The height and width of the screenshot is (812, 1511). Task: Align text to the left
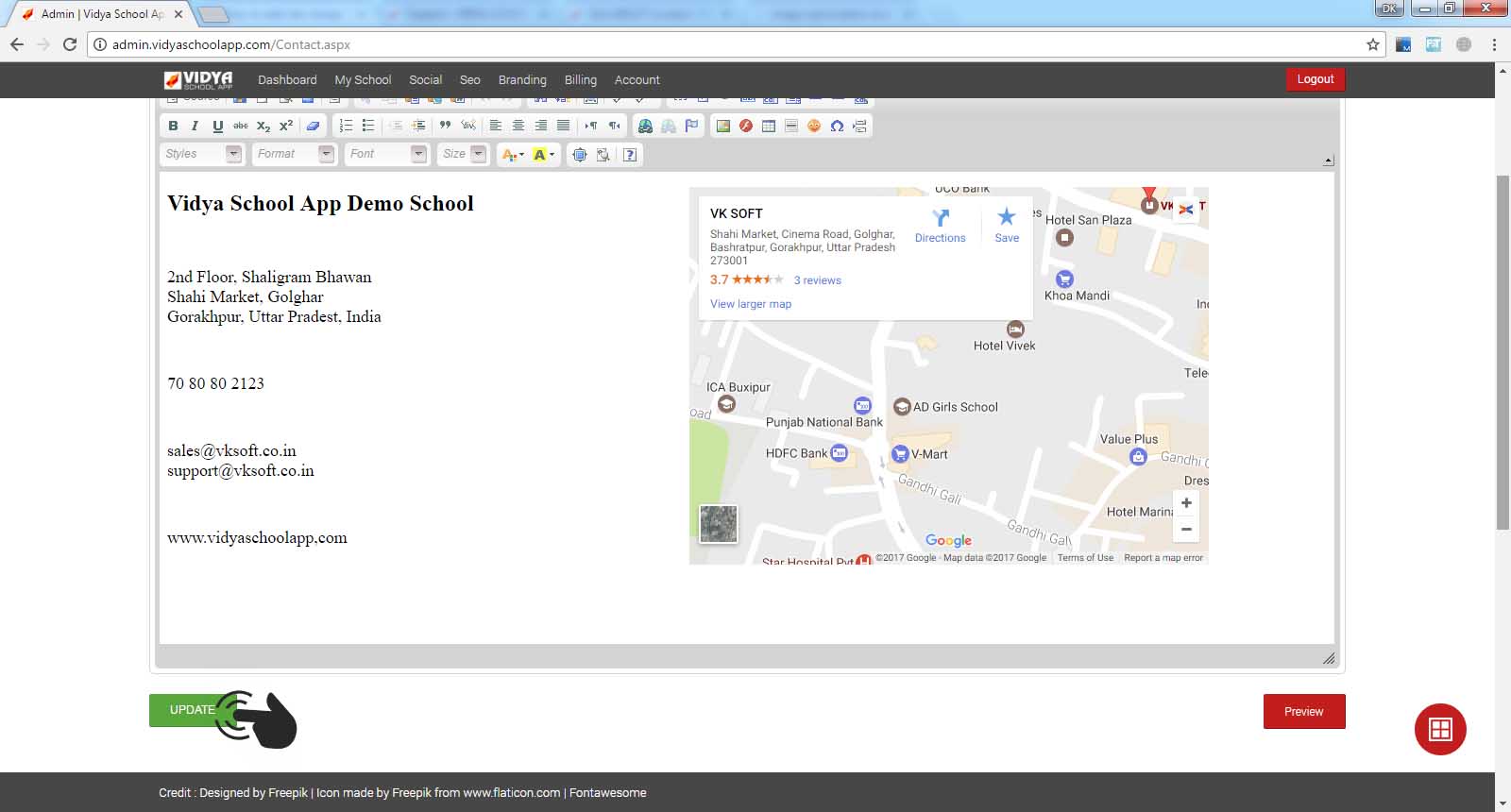495,126
